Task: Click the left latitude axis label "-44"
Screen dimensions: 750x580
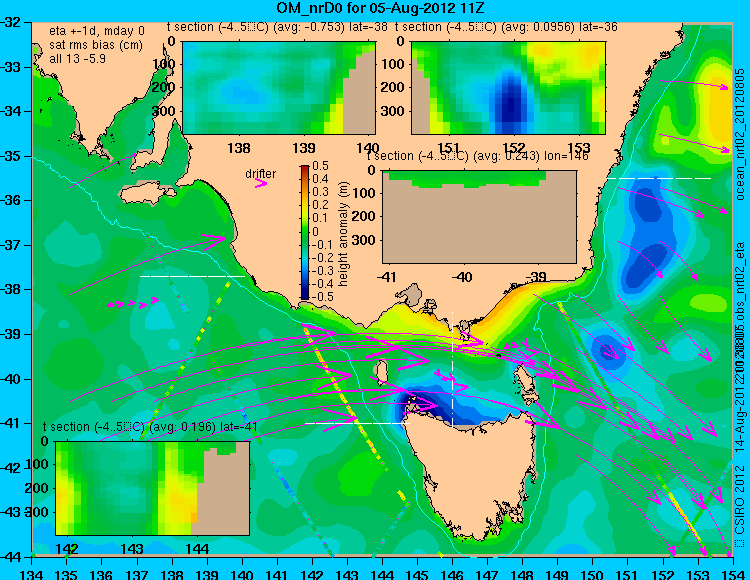Action: [11, 557]
